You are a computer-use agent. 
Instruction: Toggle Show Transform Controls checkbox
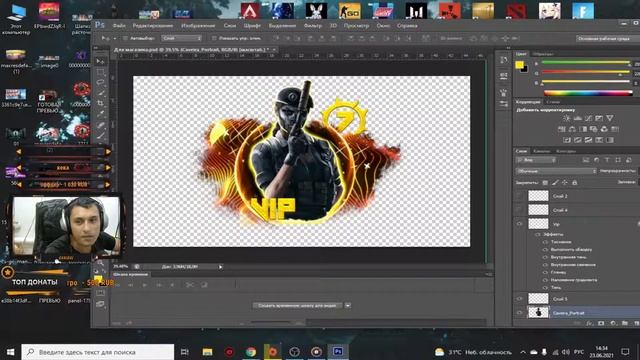(214, 38)
